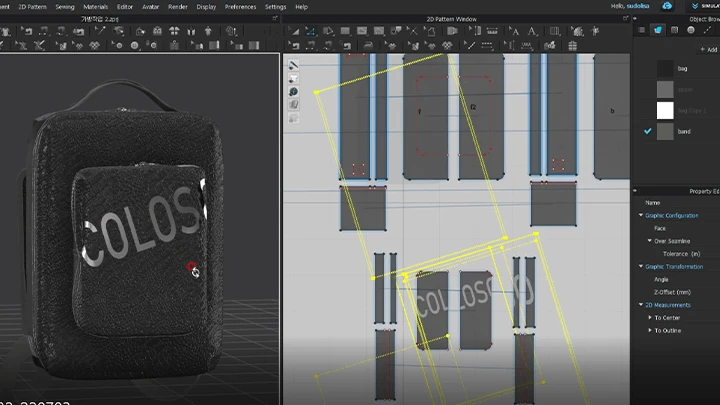This screenshot has width=720, height=405.
Task: Collapse the 2D Measurements section
Action: pos(641,304)
